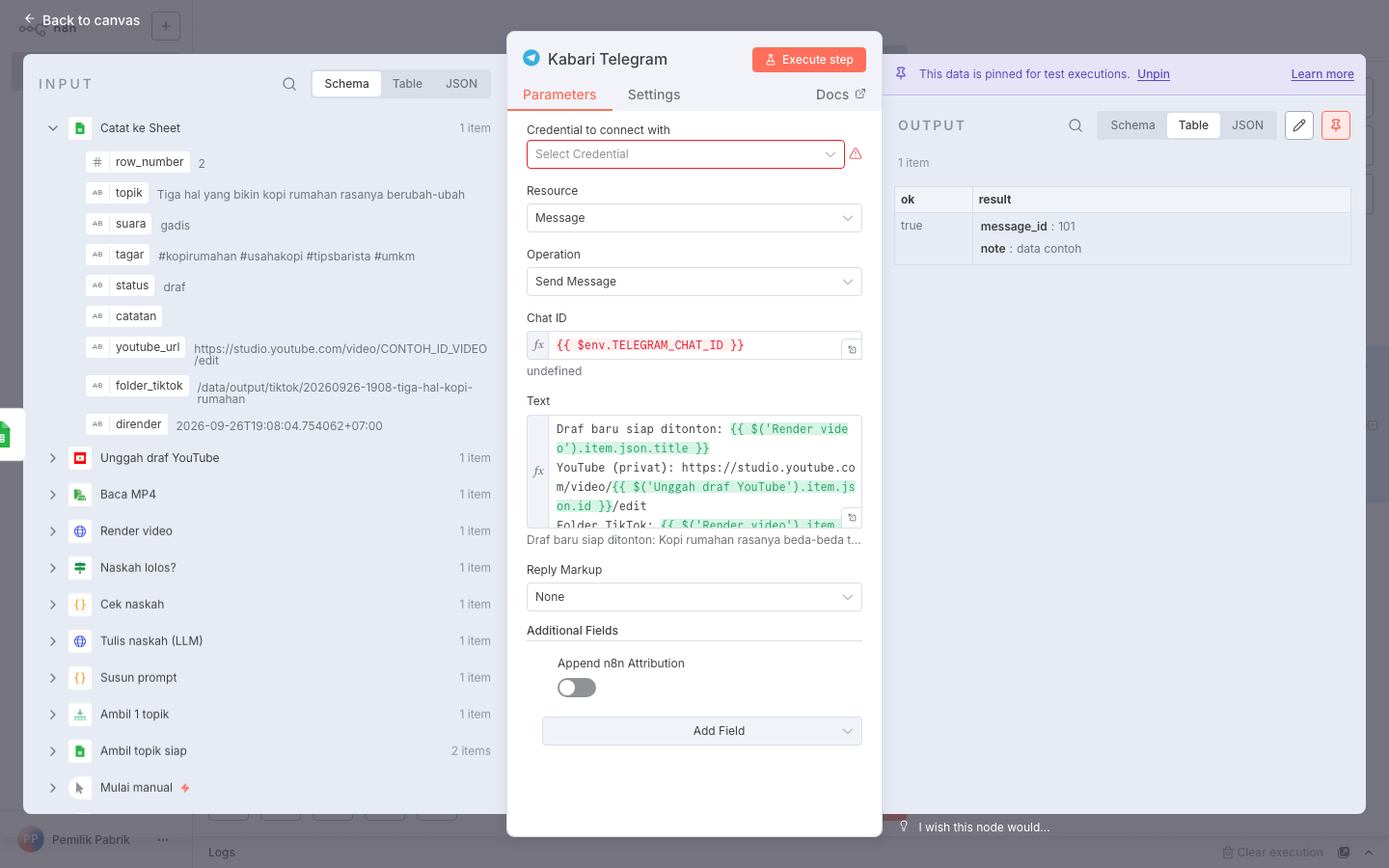Screen dimensions: 1389x868
Task: Click the Telegram logo in node header
Action: [x=531, y=58]
